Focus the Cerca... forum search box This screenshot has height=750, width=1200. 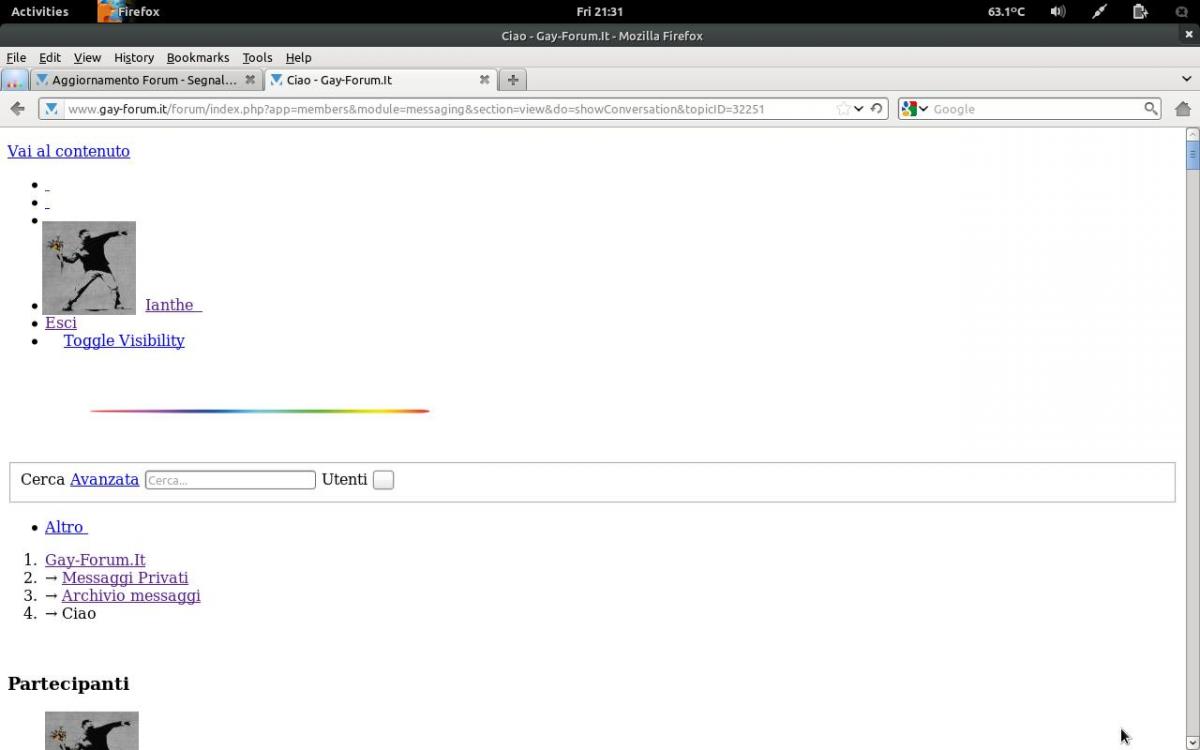click(x=230, y=480)
